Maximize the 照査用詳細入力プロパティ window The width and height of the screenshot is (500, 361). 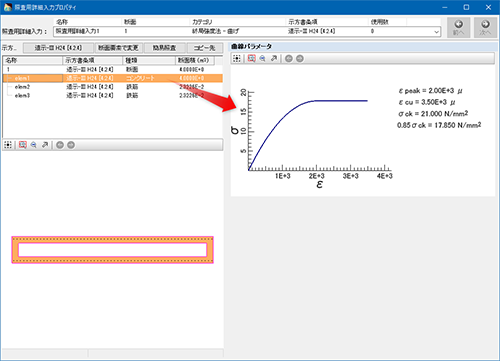[466, 7]
